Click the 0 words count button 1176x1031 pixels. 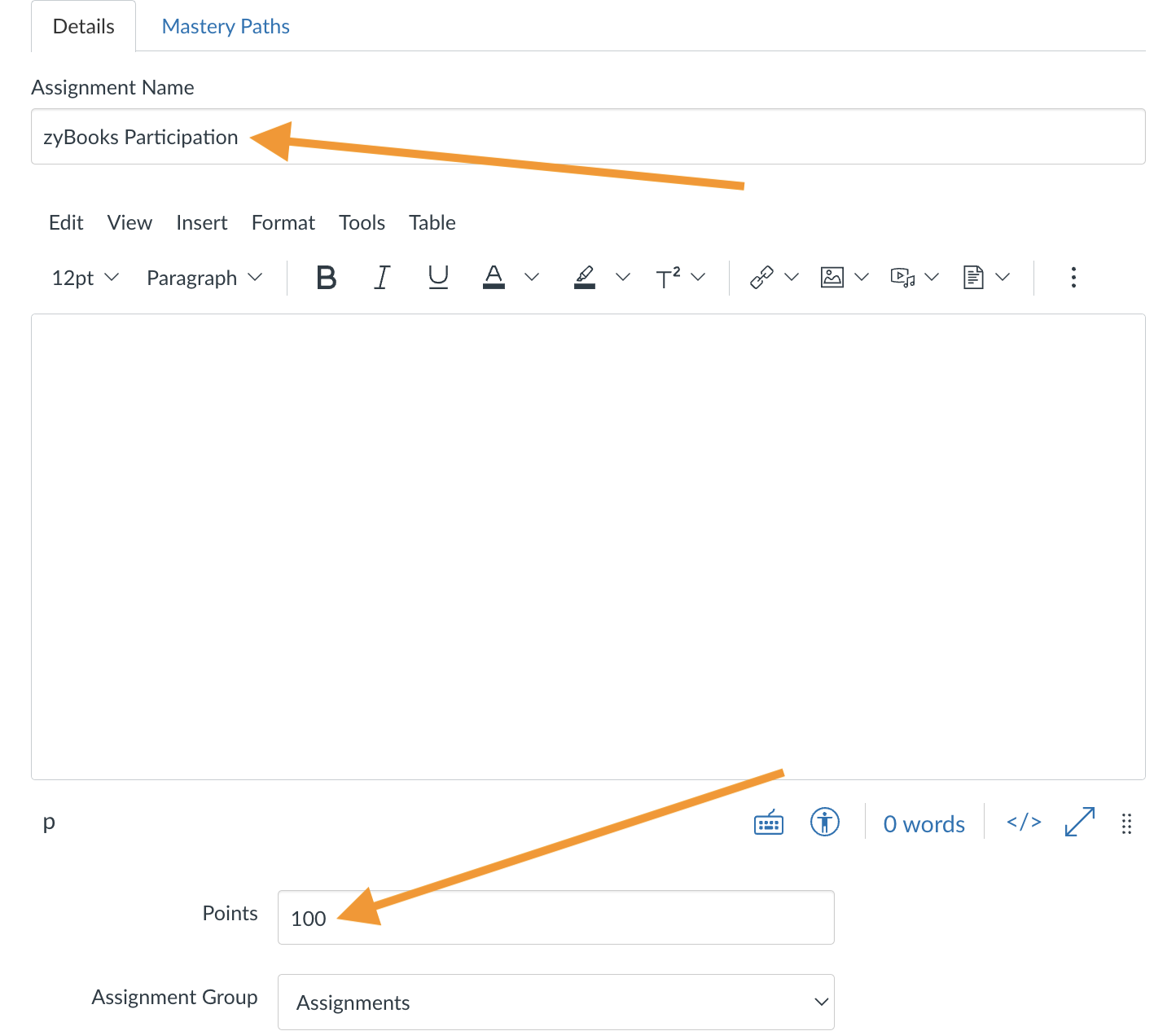(924, 824)
